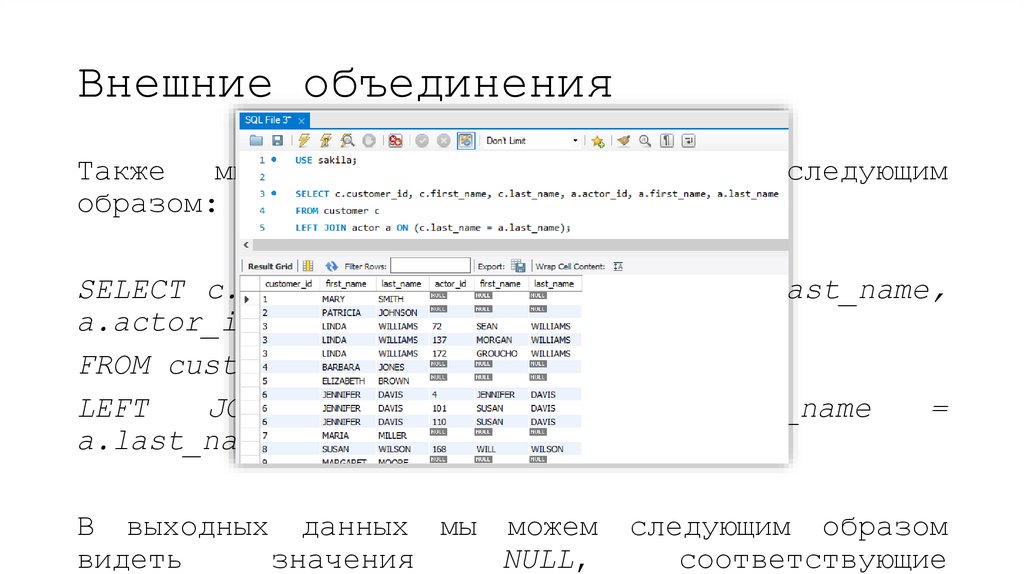Viewport: 1024px width, 574px height.
Task: Focus the Filter Rows input field
Action: (x=430, y=265)
